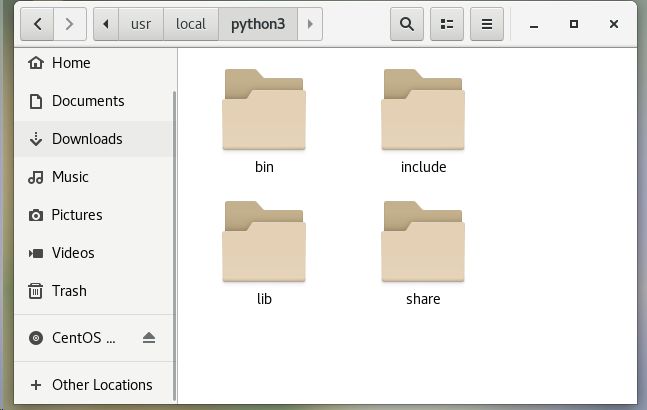The width and height of the screenshot is (647, 410).
Task: Click the CentOS disc icon in the sidebar
Action: click(x=36, y=338)
